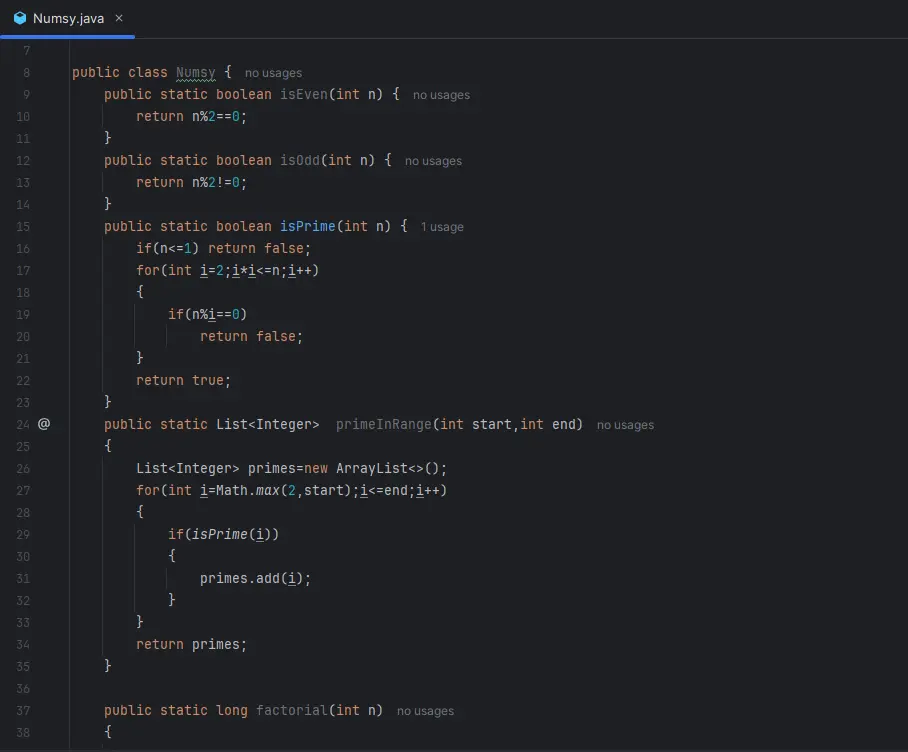Click the "return primes;" statement

pos(191,644)
